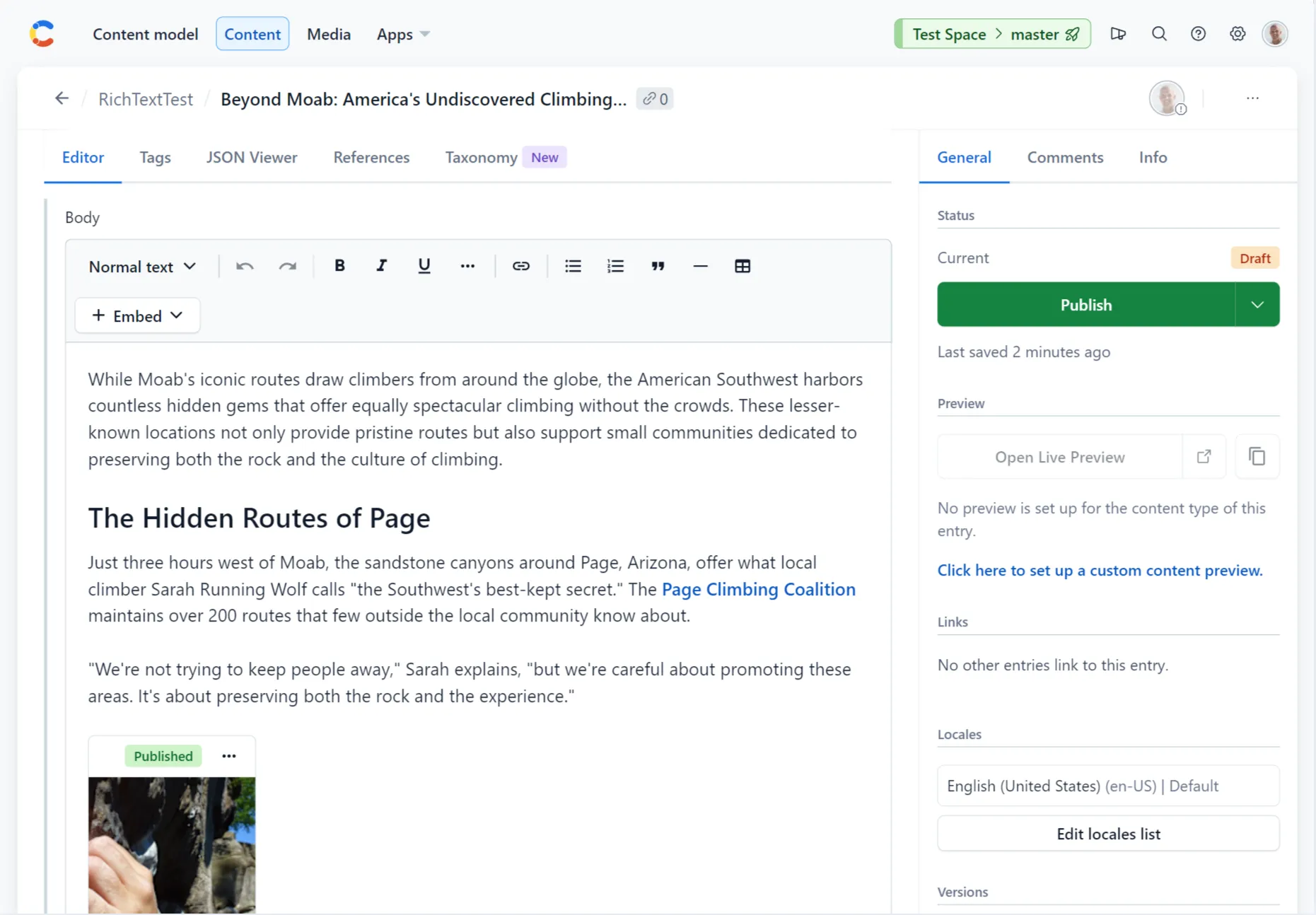Open the Embed dropdown
Screen dimensions: 1316x915
(x=137, y=315)
